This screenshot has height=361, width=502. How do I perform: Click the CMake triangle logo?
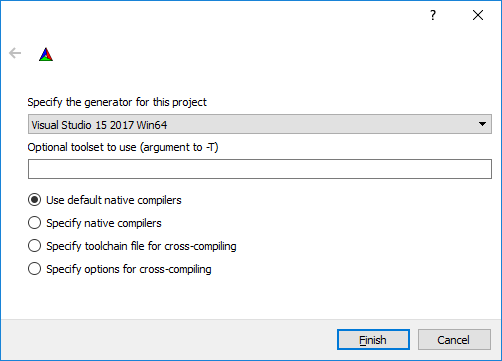[46, 54]
